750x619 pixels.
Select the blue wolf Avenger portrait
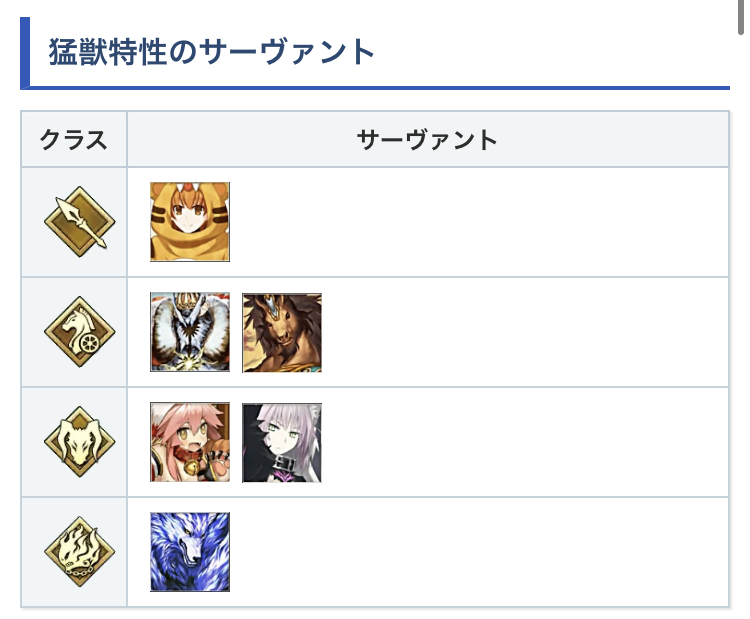tap(190, 552)
